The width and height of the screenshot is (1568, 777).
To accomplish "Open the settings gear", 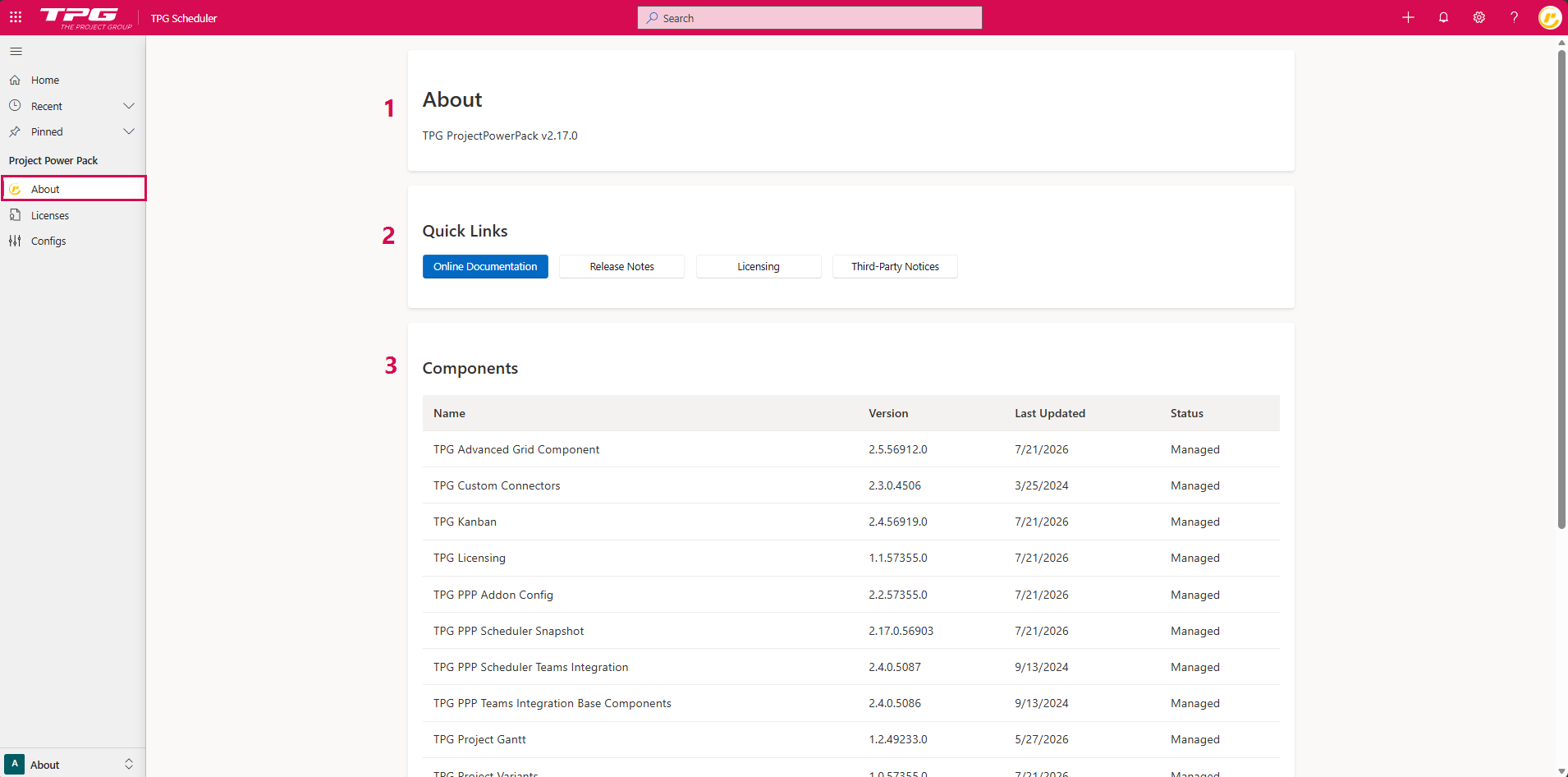I will [1479, 17].
